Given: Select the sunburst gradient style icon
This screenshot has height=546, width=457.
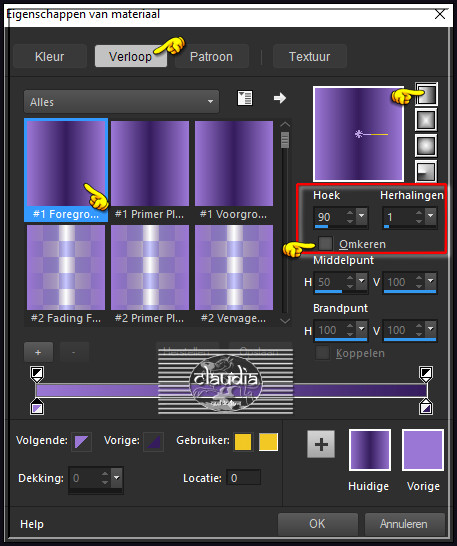Looking at the screenshot, I should coord(426,146).
